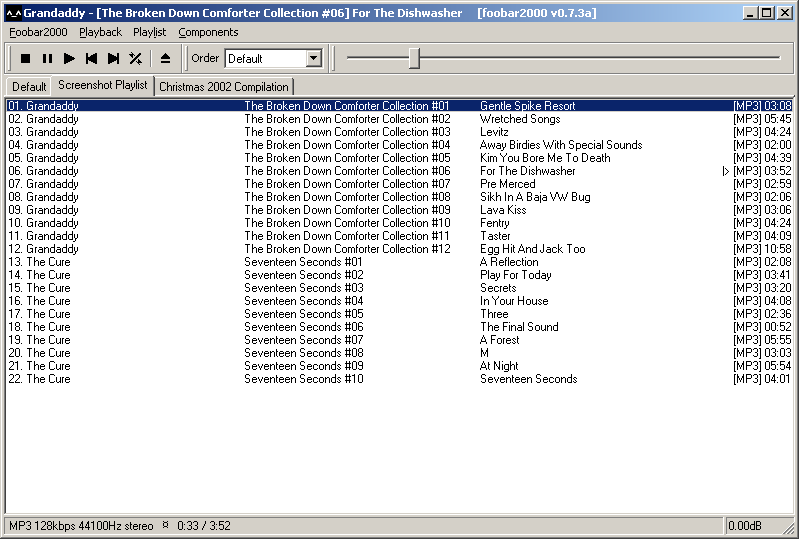Click The Broken Down Comforter Collection #09
799x539 pixels.
(x=347, y=210)
